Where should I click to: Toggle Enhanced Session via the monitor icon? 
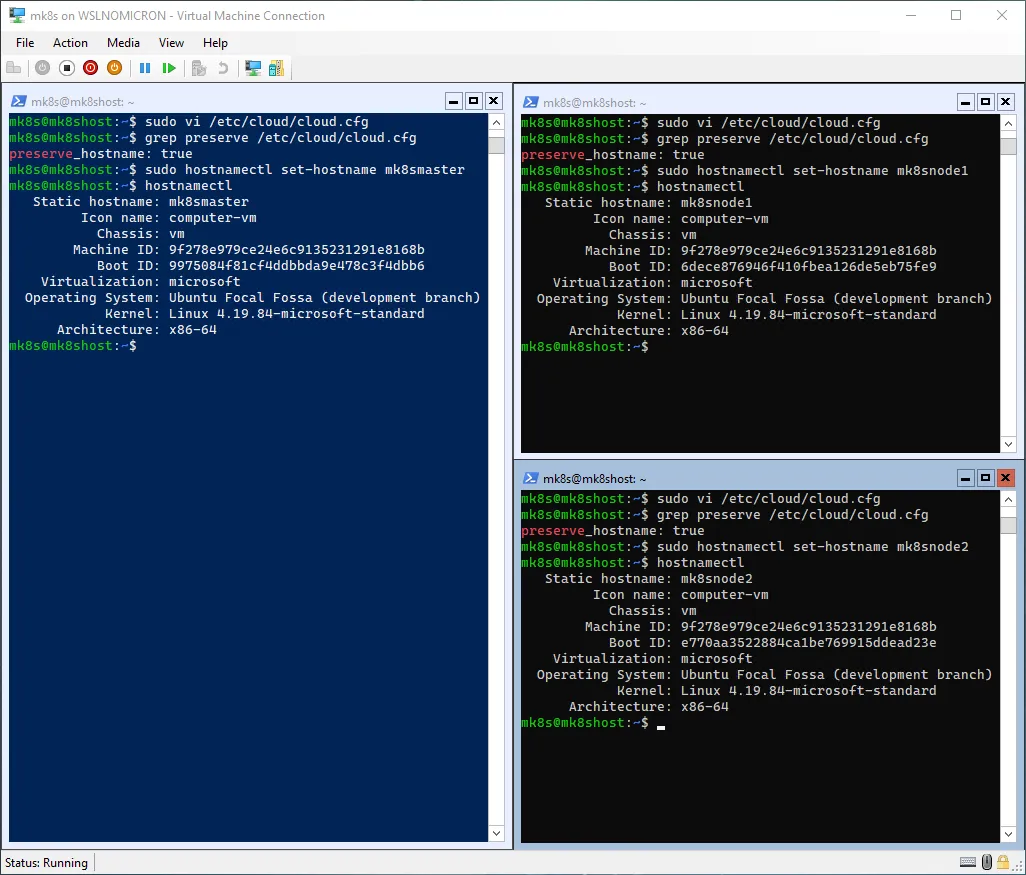253,68
